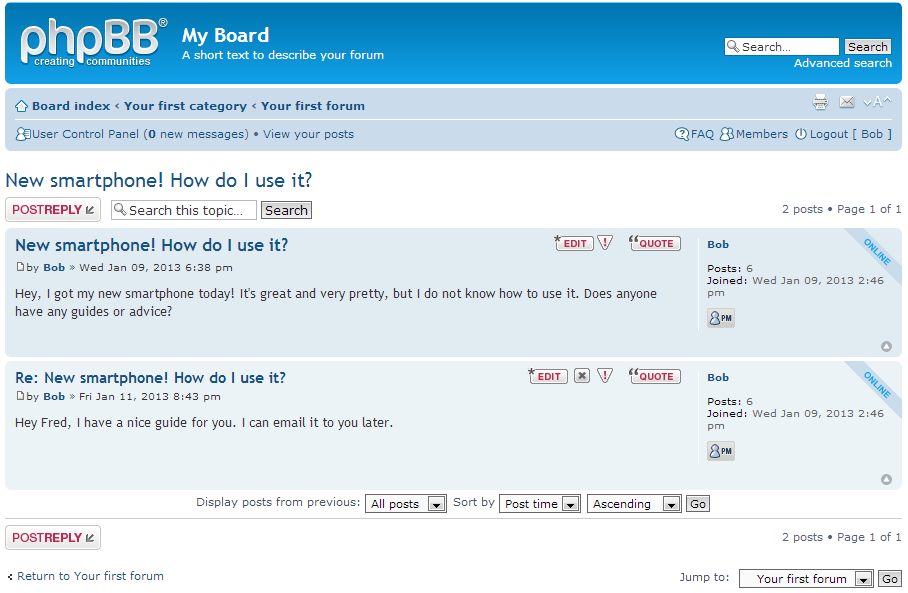Report the first post using exclamation icon

pos(605,243)
